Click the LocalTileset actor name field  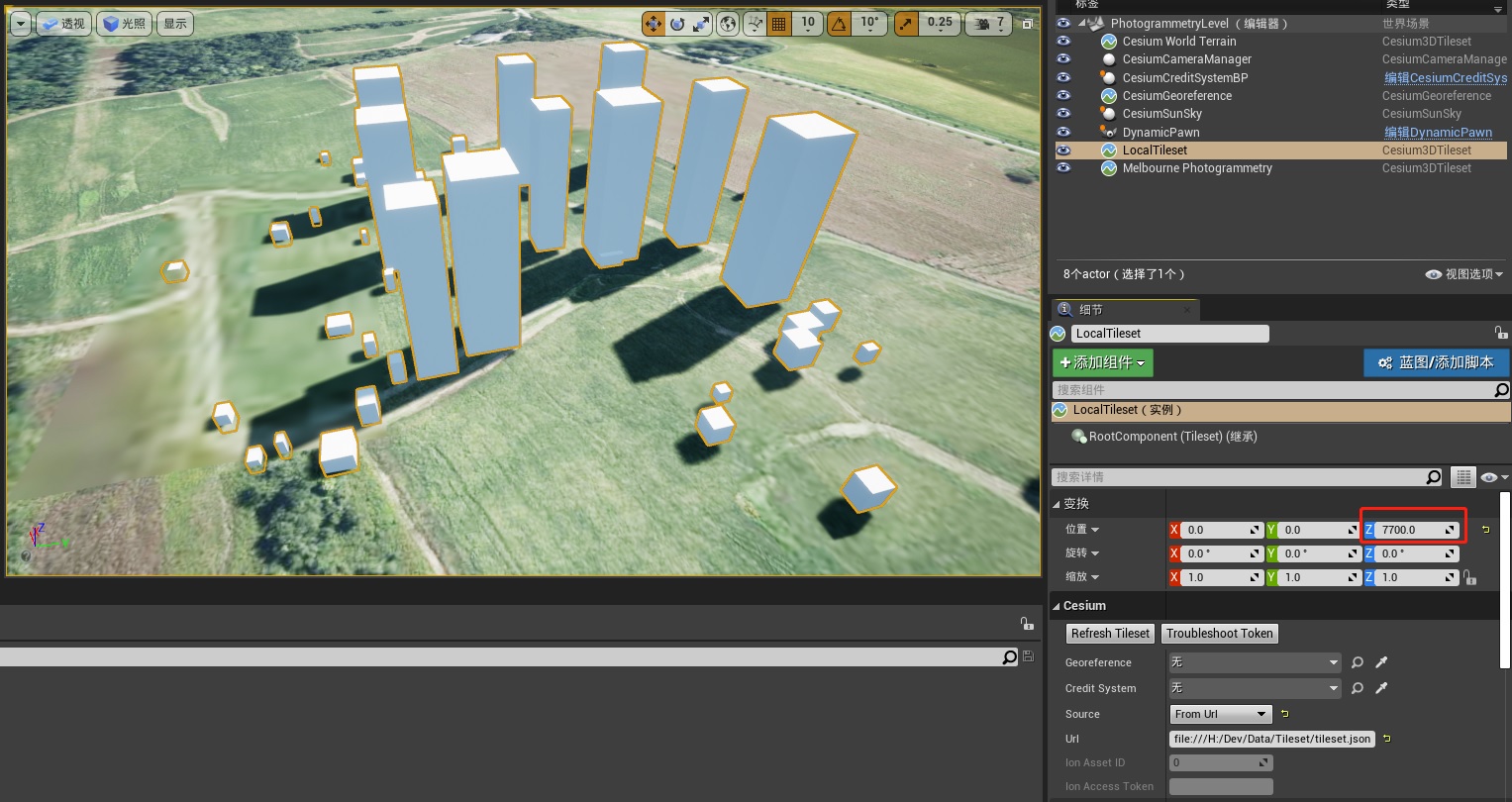click(1169, 334)
